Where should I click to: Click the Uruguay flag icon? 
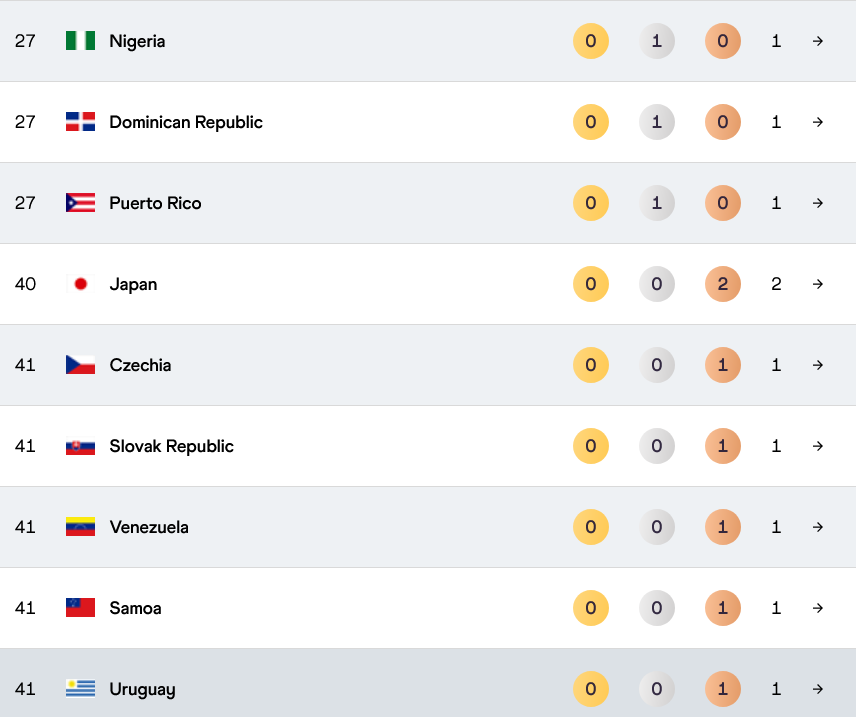pos(80,689)
